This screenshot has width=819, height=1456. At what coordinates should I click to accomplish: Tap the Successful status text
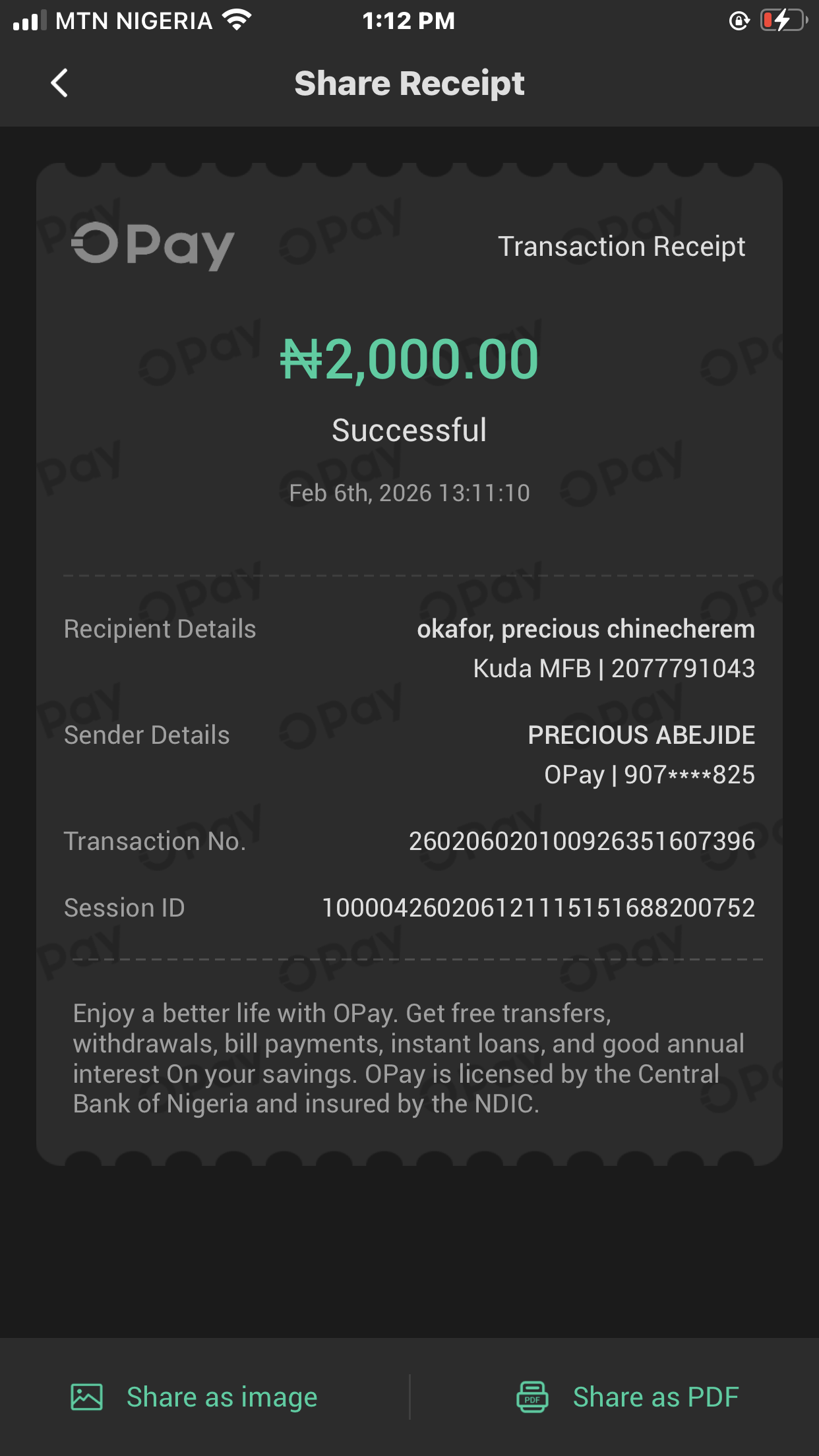pos(409,431)
